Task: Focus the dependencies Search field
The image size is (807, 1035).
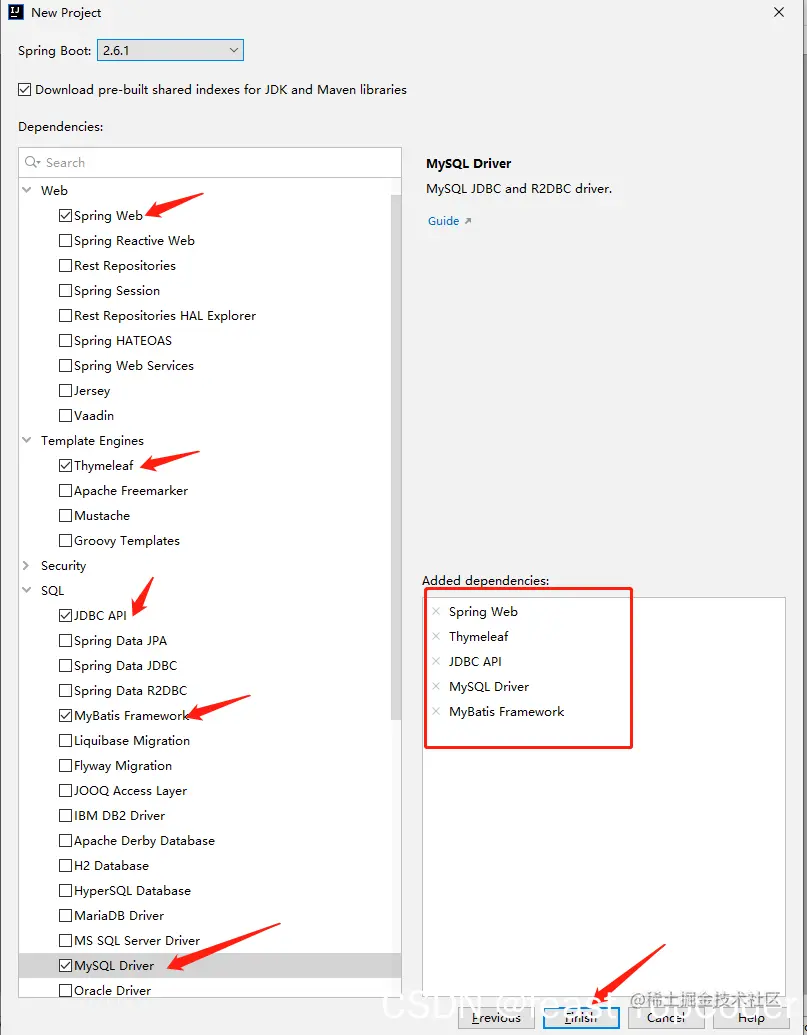Action: 210,162
